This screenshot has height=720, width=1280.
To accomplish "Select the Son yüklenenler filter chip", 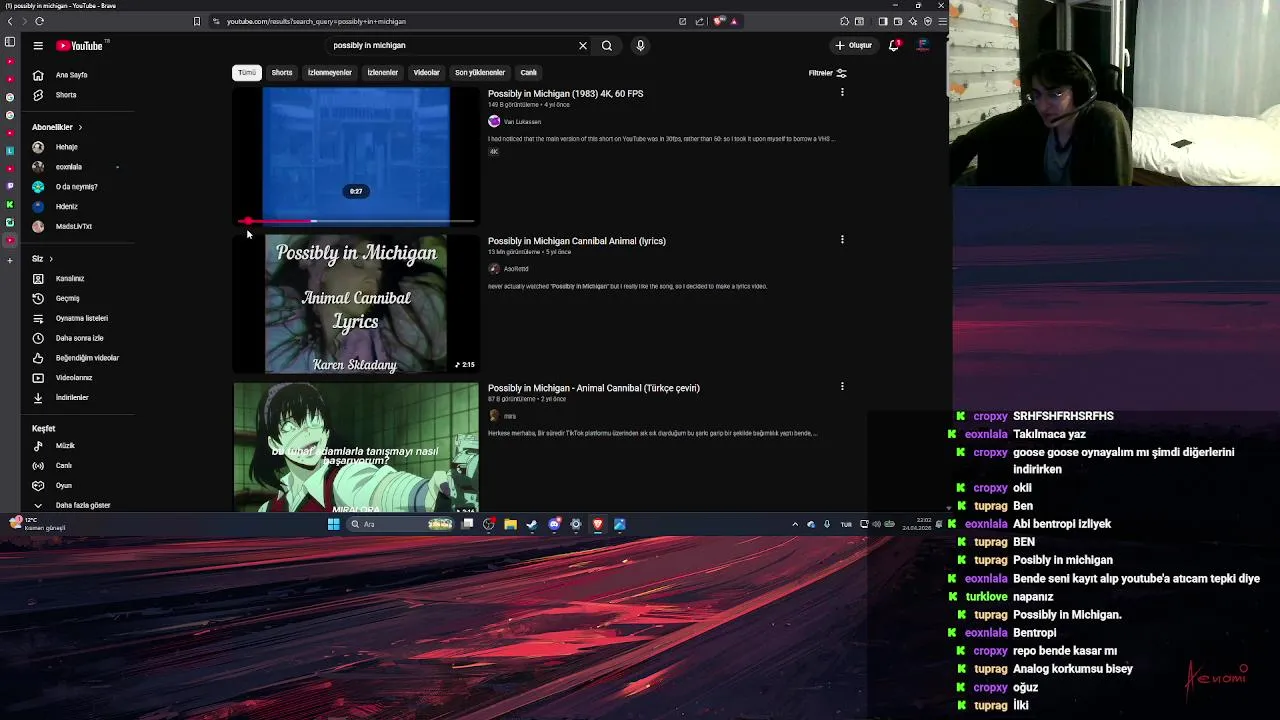I will pyautogui.click(x=480, y=72).
